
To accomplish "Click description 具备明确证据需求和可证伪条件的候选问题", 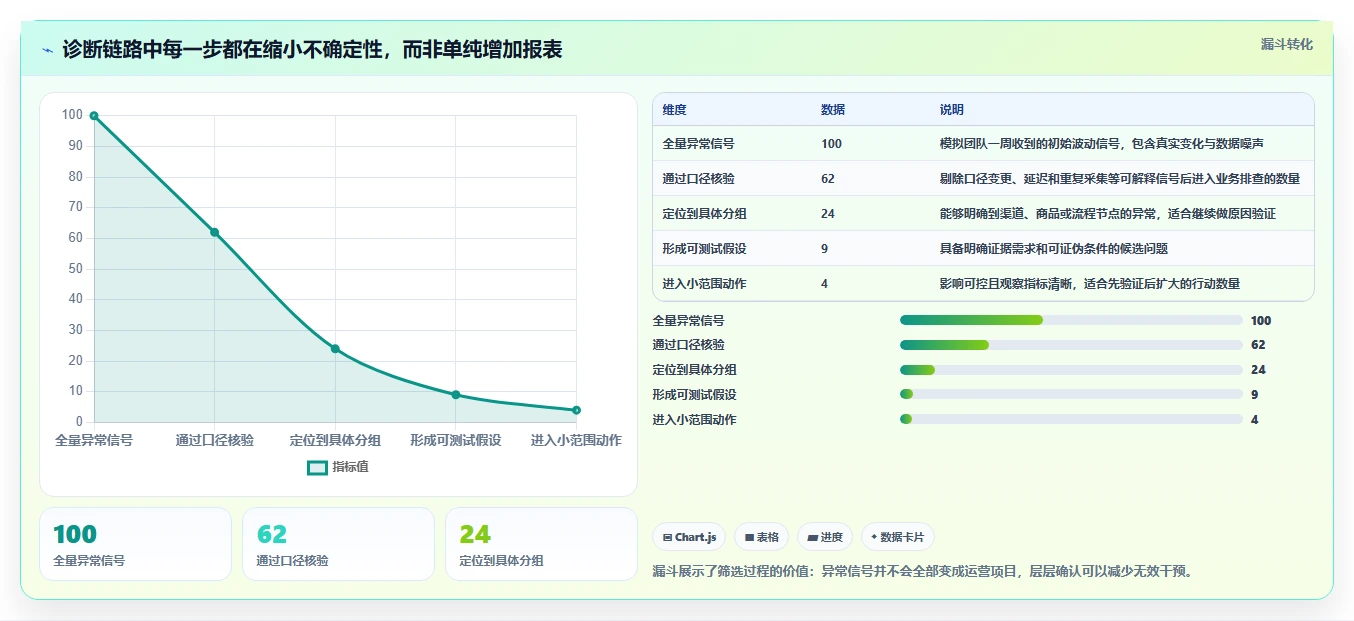I will 1053,249.
